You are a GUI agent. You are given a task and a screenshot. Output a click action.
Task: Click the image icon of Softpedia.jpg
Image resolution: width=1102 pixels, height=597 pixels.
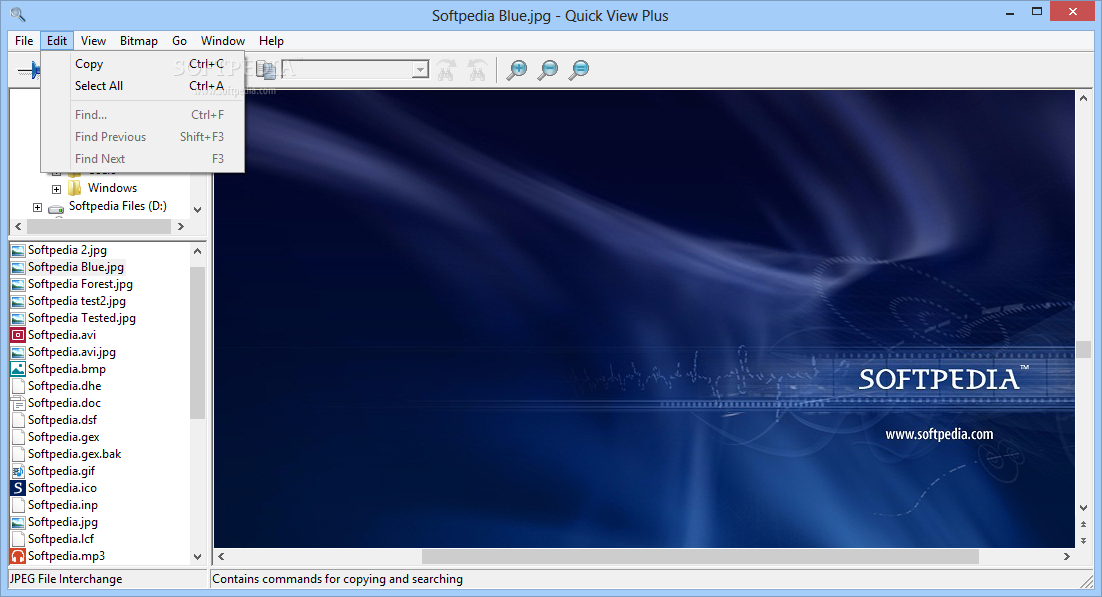[x=18, y=522]
